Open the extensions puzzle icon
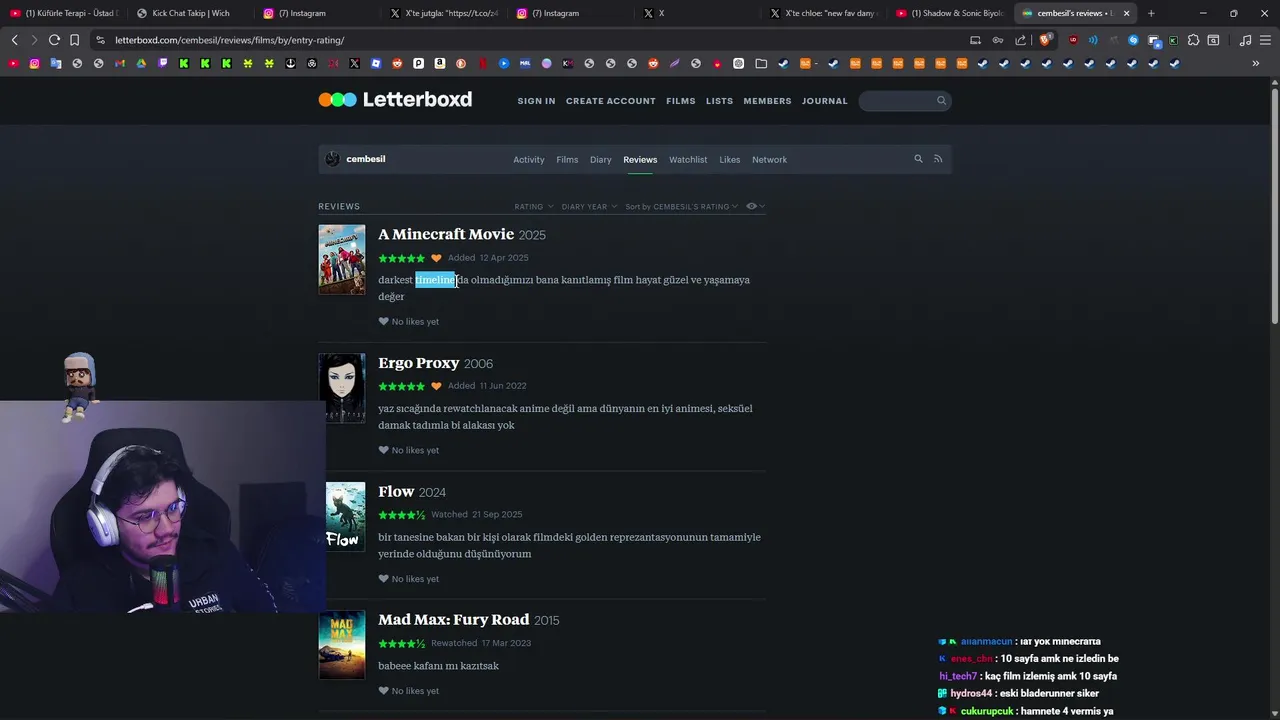 pyautogui.click(x=1193, y=40)
